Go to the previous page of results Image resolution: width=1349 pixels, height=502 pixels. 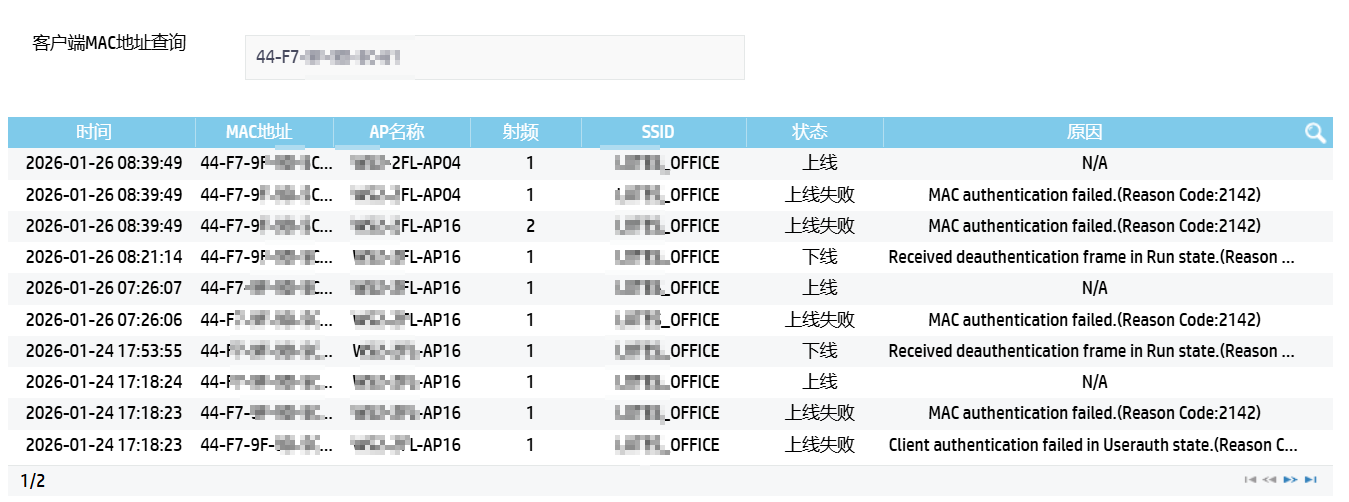click(x=1270, y=480)
